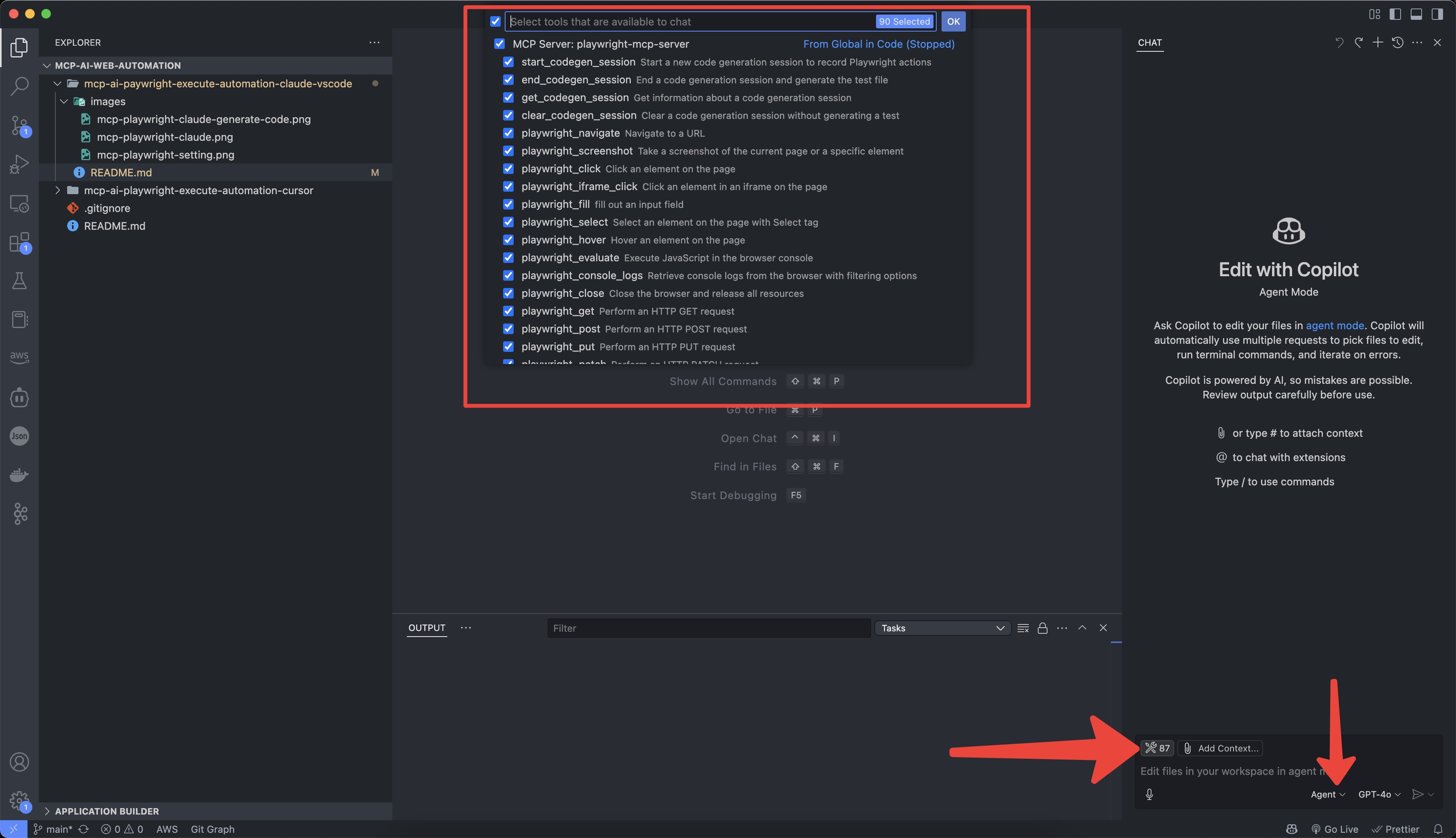Start a new chat with plus icon
Screen dimensions: 1456x838
point(1378,42)
